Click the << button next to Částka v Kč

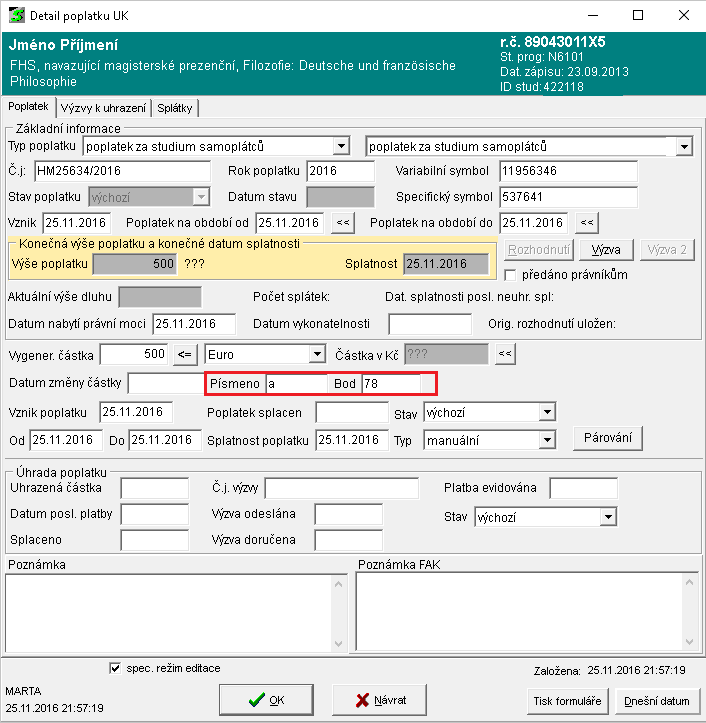(505, 354)
